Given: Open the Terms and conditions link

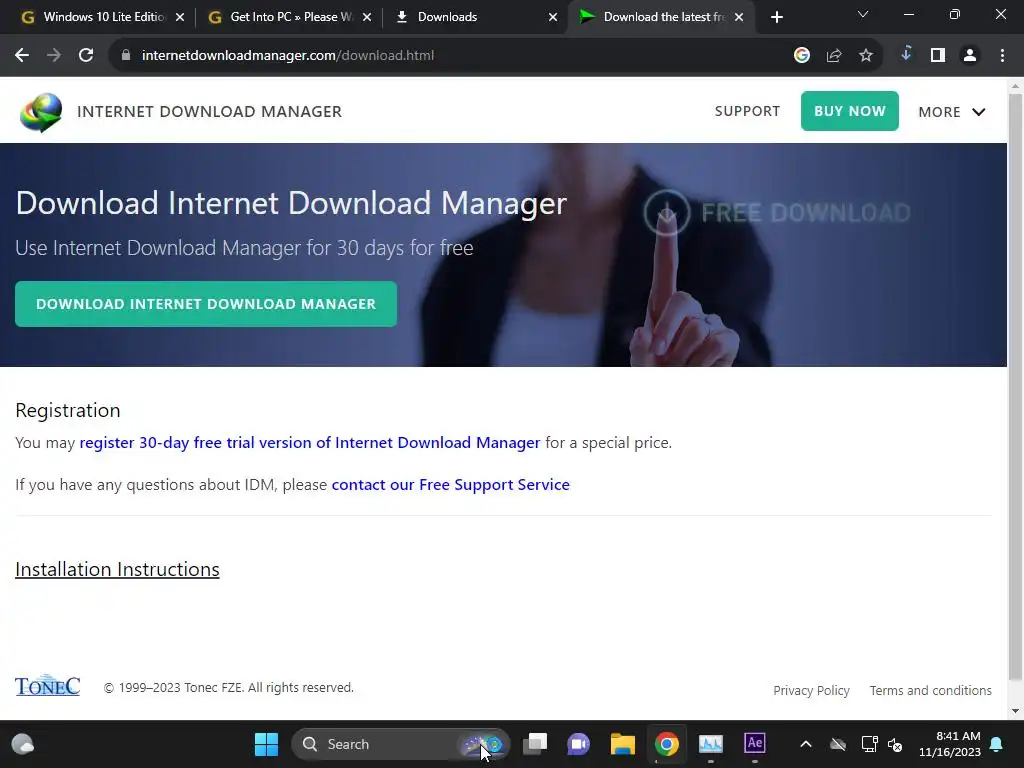Looking at the screenshot, I should click(931, 690).
